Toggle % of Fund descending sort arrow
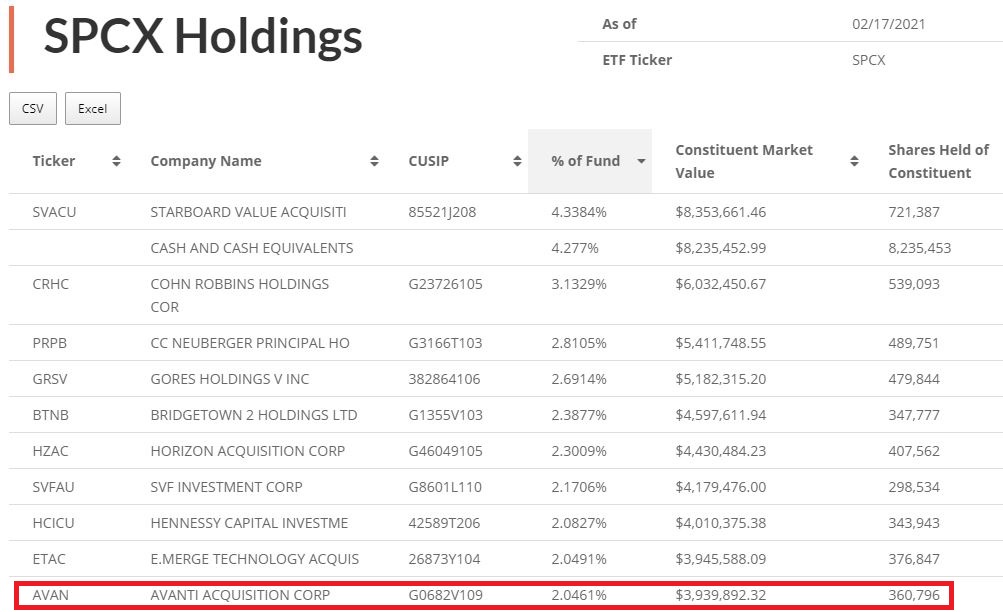Image resolution: width=1003 pixels, height=612 pixels. tap(641, 161)
